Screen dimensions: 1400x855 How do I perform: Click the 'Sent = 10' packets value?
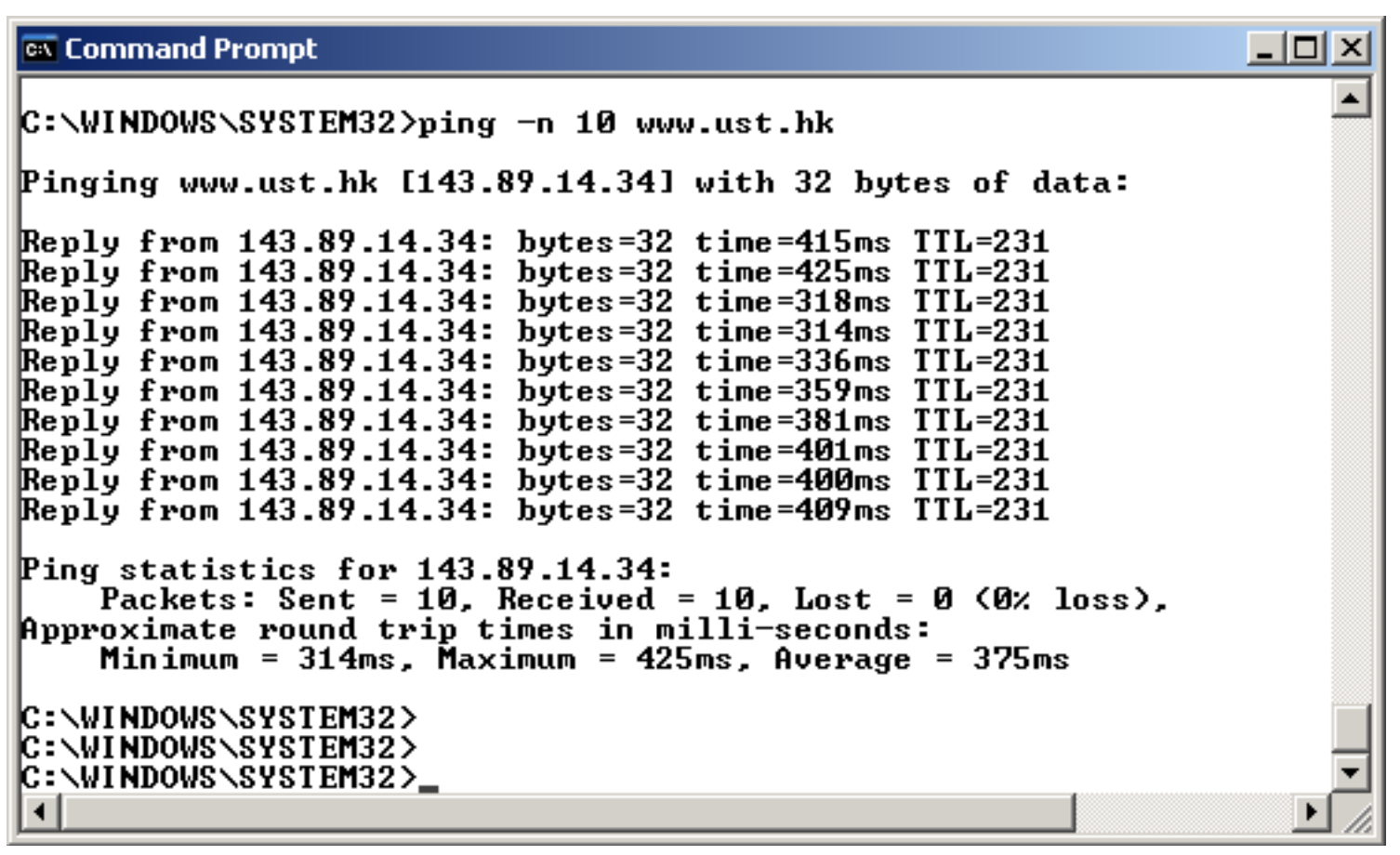click(375, 599)
